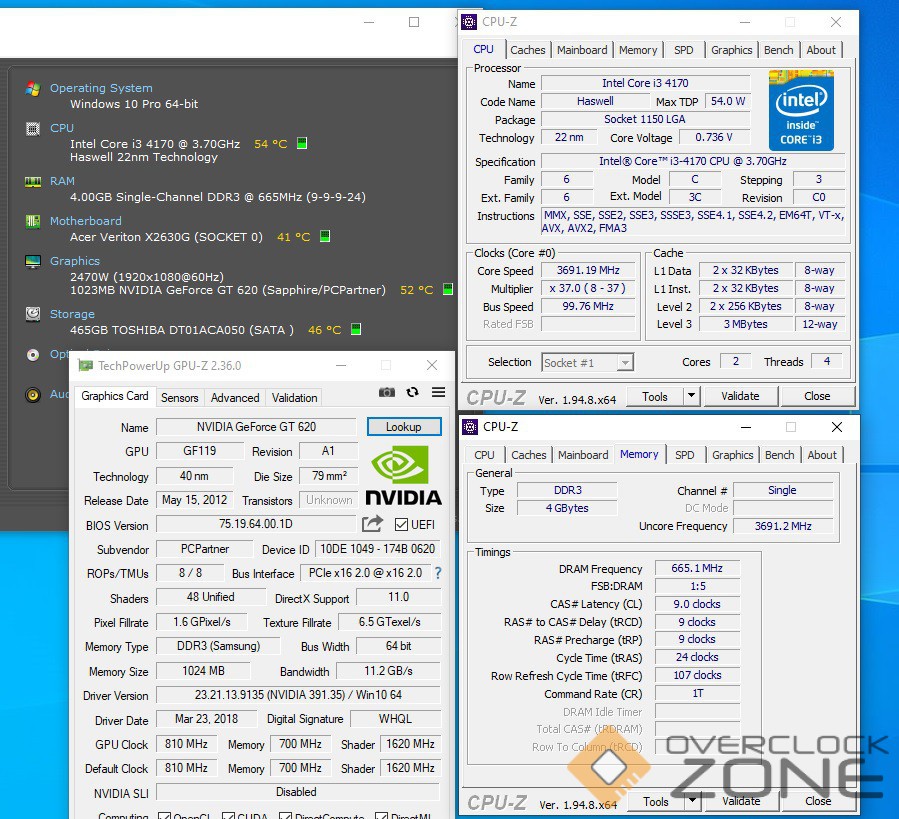Open the GPU-Z hamburger menu

[x=438, y=393]
